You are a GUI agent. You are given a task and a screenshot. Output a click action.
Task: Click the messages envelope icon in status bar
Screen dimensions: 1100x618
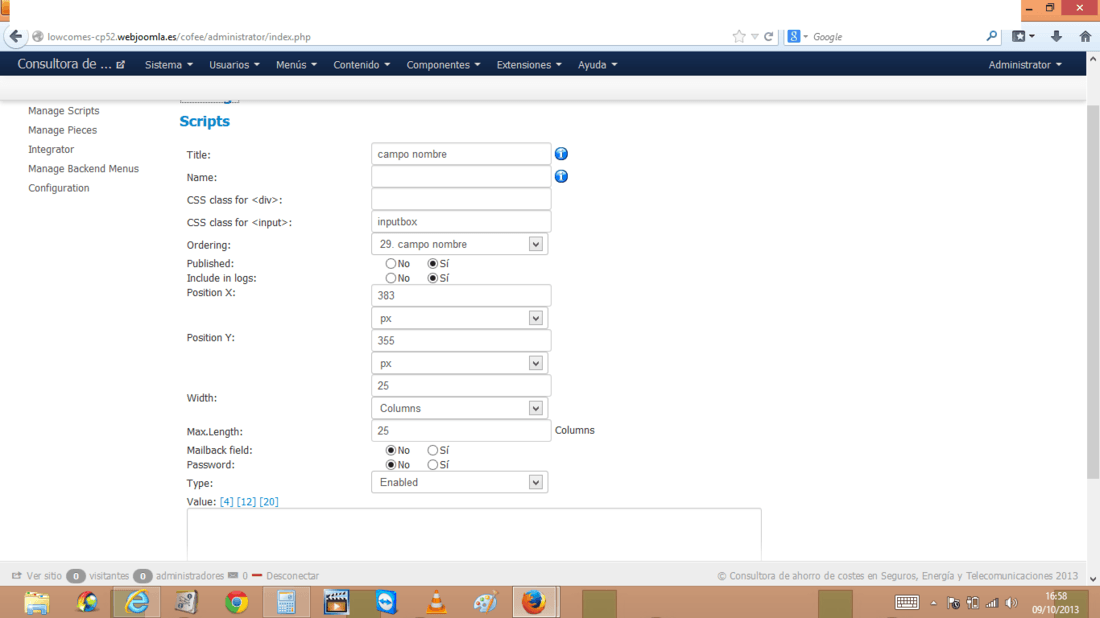point(233,575)
